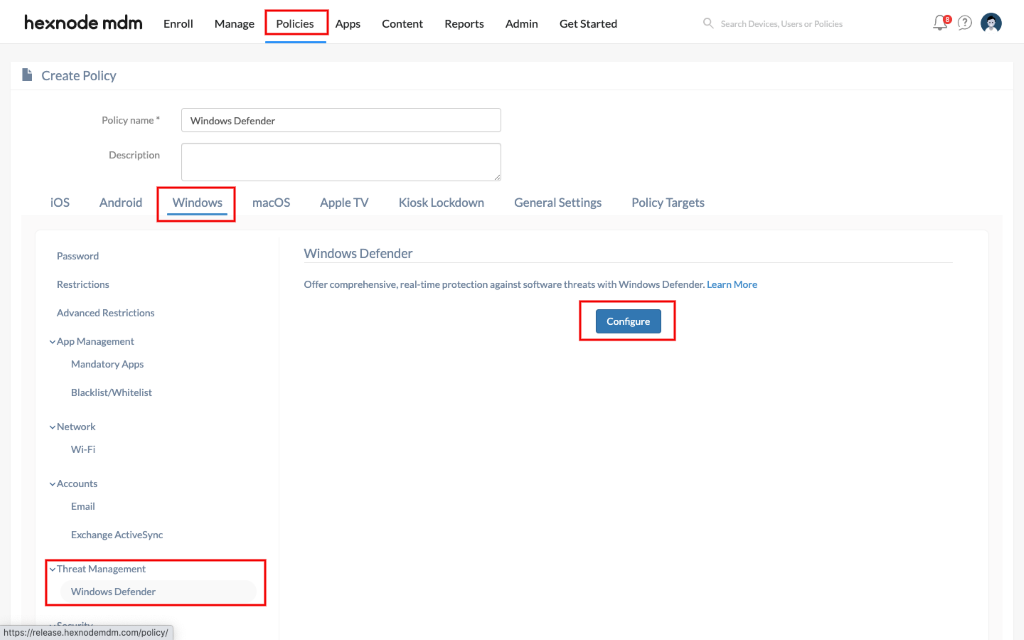
Task: Select Mandatory Apps
Action: [x=107, y=364]
